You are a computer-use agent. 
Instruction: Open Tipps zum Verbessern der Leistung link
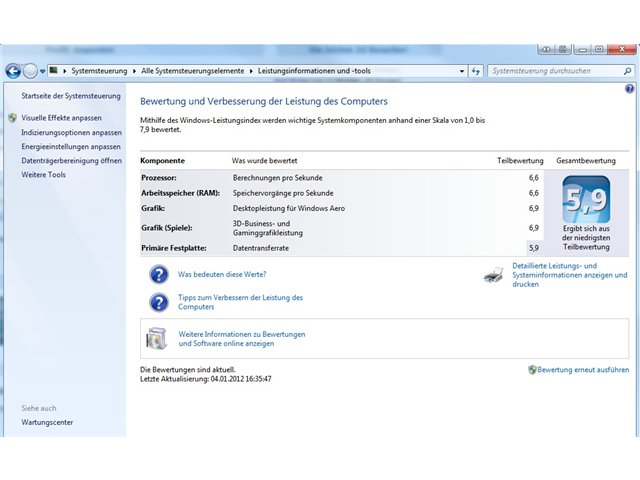(x=240, y=302)
